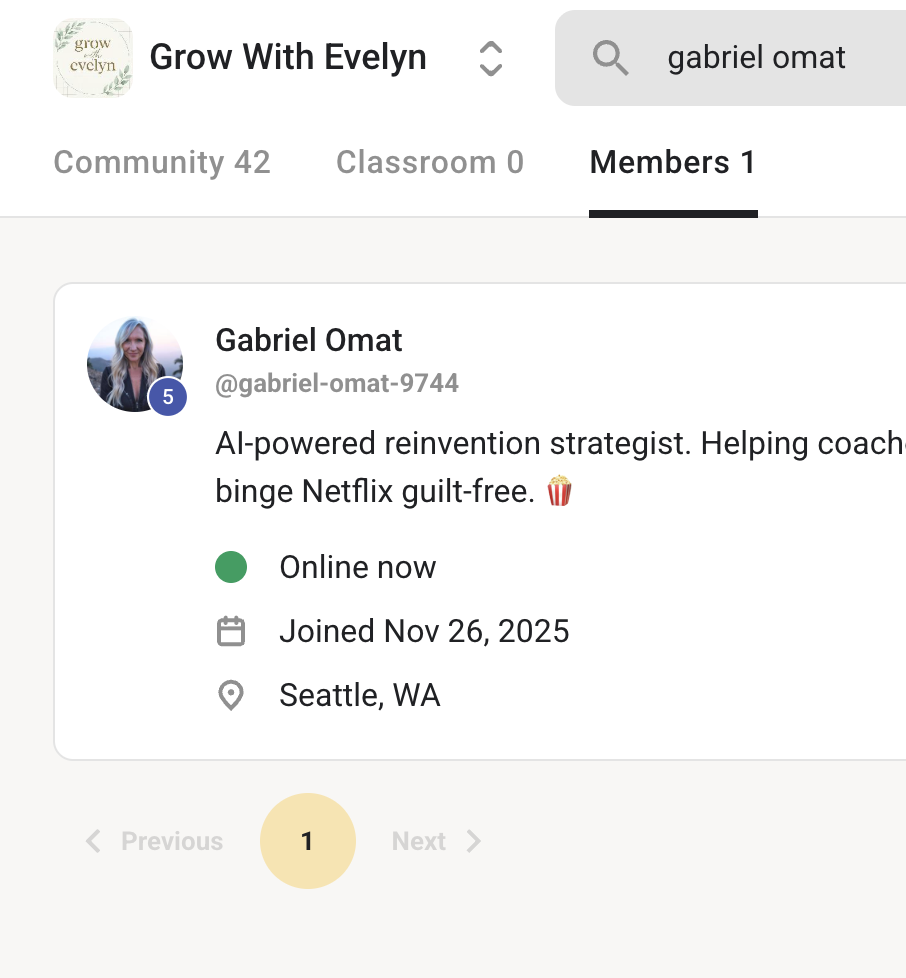Click the level 5 badge on avatar

[x=168, y=397]
